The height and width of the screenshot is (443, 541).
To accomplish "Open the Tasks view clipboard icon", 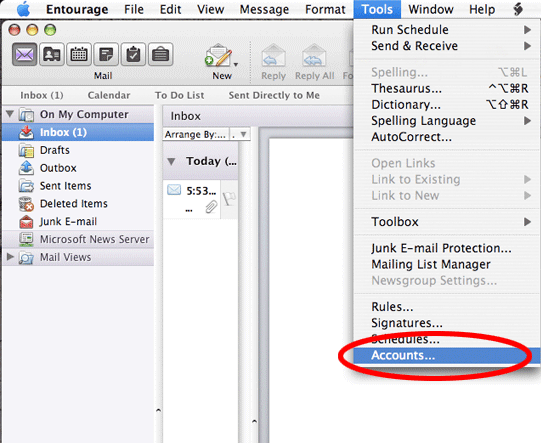I will pos(133,54).
